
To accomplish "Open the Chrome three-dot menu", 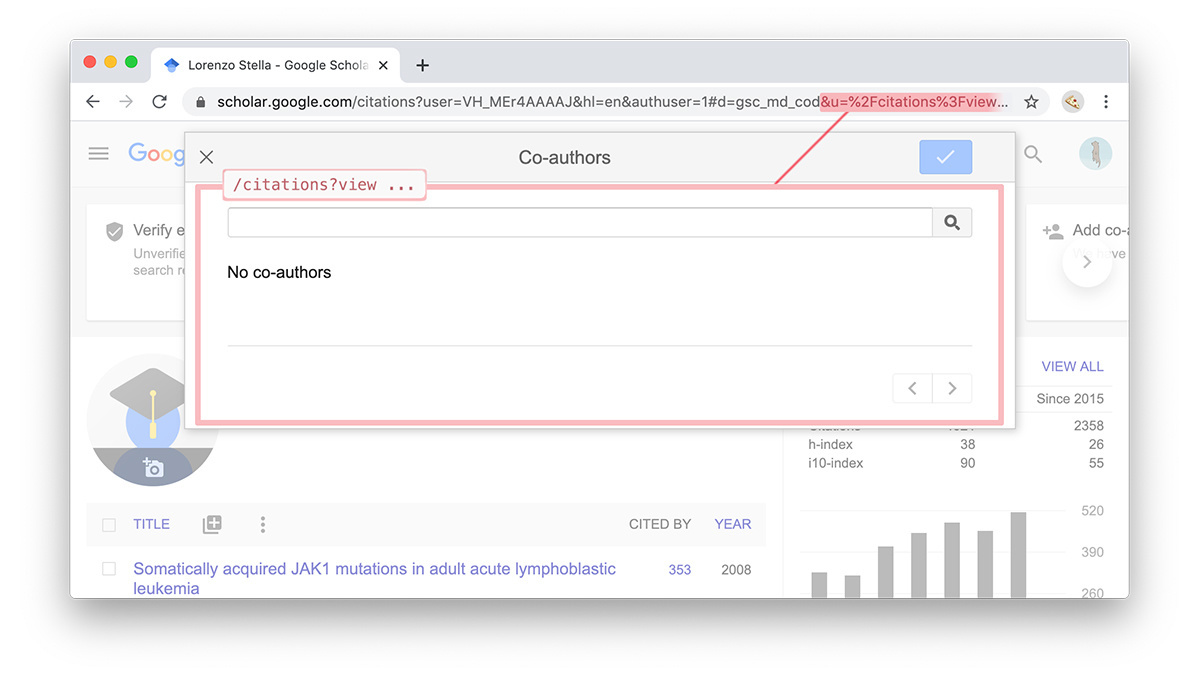I will [1106, 102].
